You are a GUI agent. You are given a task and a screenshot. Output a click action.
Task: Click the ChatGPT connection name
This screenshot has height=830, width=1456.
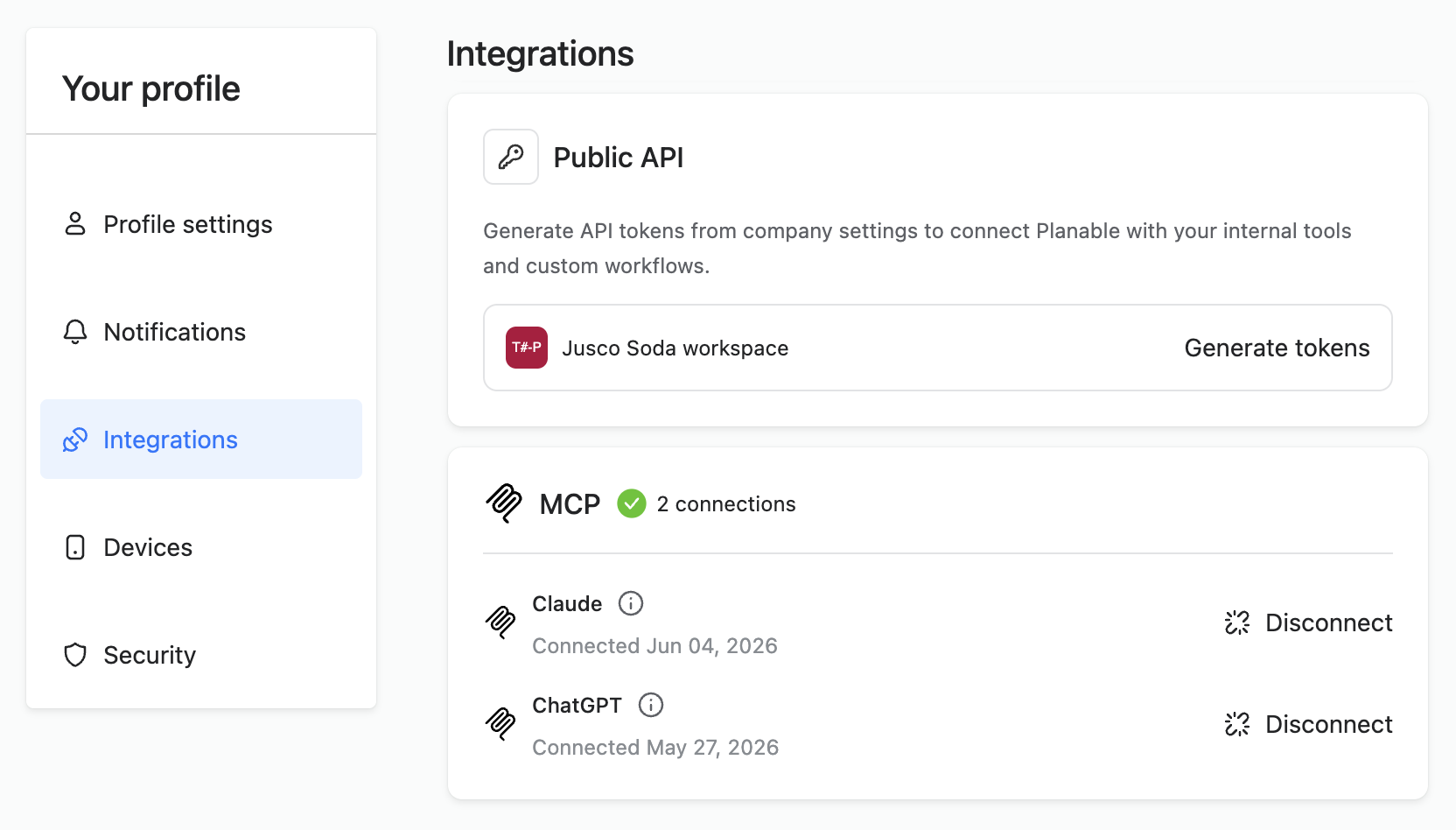pyautogui.click(x=577, y=705)
